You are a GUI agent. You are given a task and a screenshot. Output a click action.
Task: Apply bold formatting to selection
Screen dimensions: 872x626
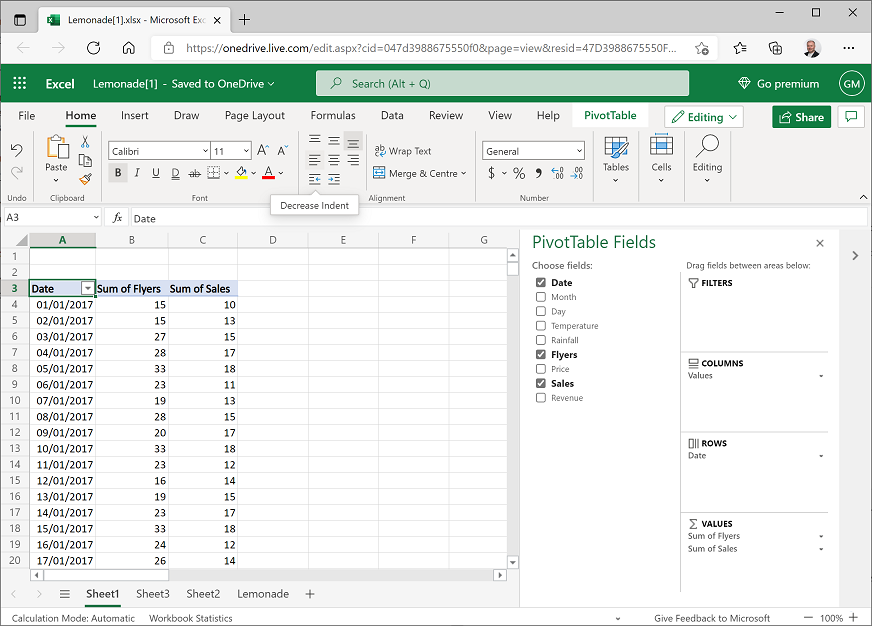118,172
